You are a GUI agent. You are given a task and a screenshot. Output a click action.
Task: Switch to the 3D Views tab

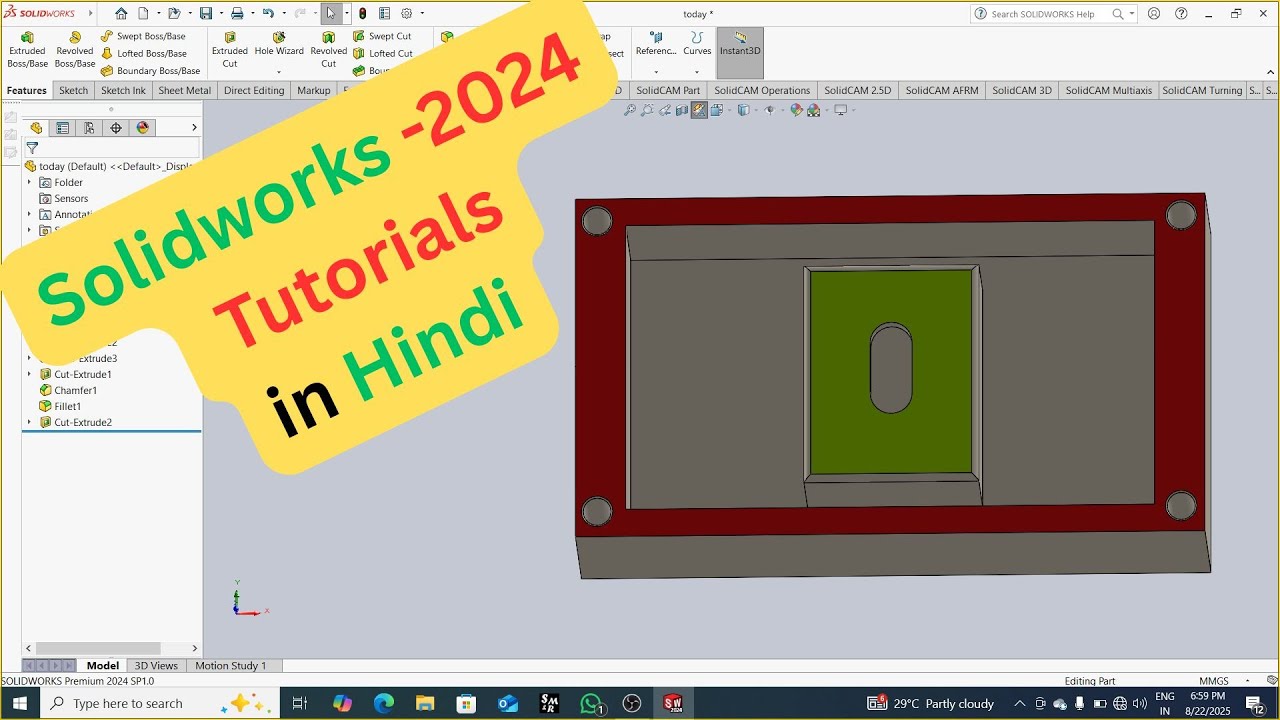[156, 665]
